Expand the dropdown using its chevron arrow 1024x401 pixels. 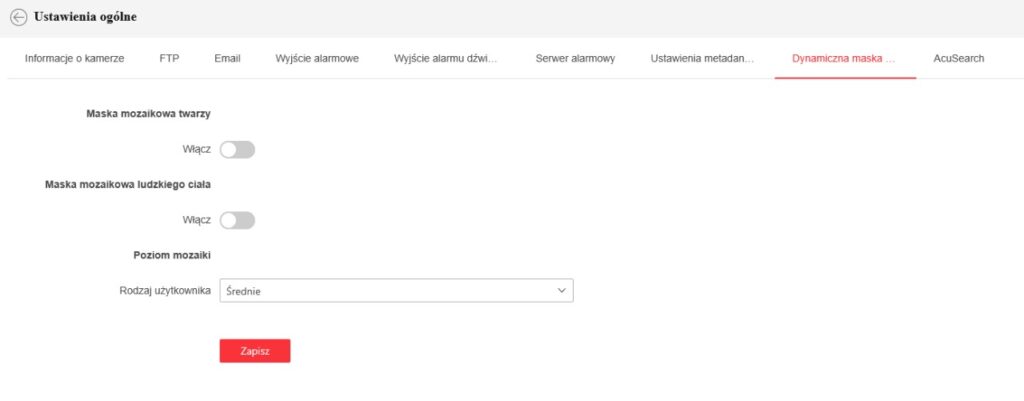tap(560, 291)
